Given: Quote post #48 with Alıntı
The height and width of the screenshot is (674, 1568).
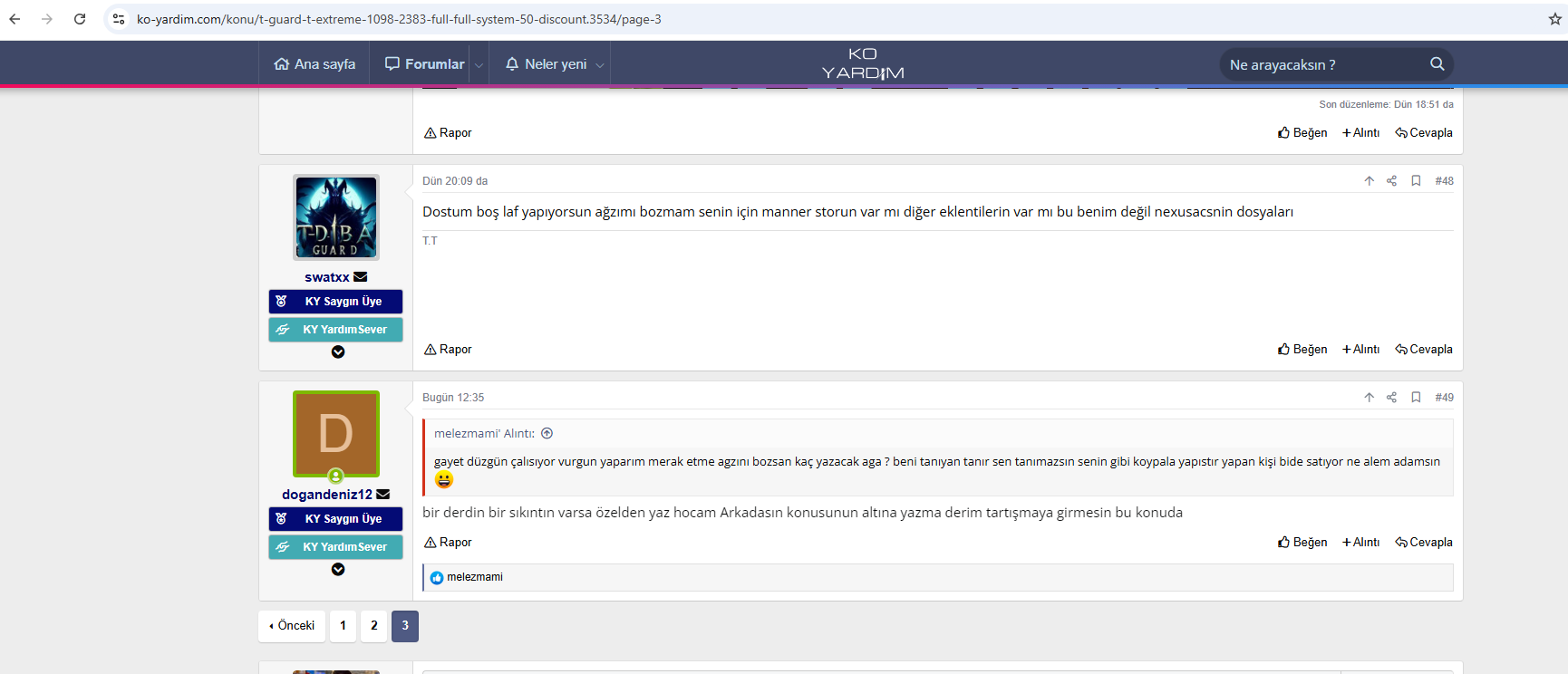Looking at the screenshot, I should click(1360, 350).
